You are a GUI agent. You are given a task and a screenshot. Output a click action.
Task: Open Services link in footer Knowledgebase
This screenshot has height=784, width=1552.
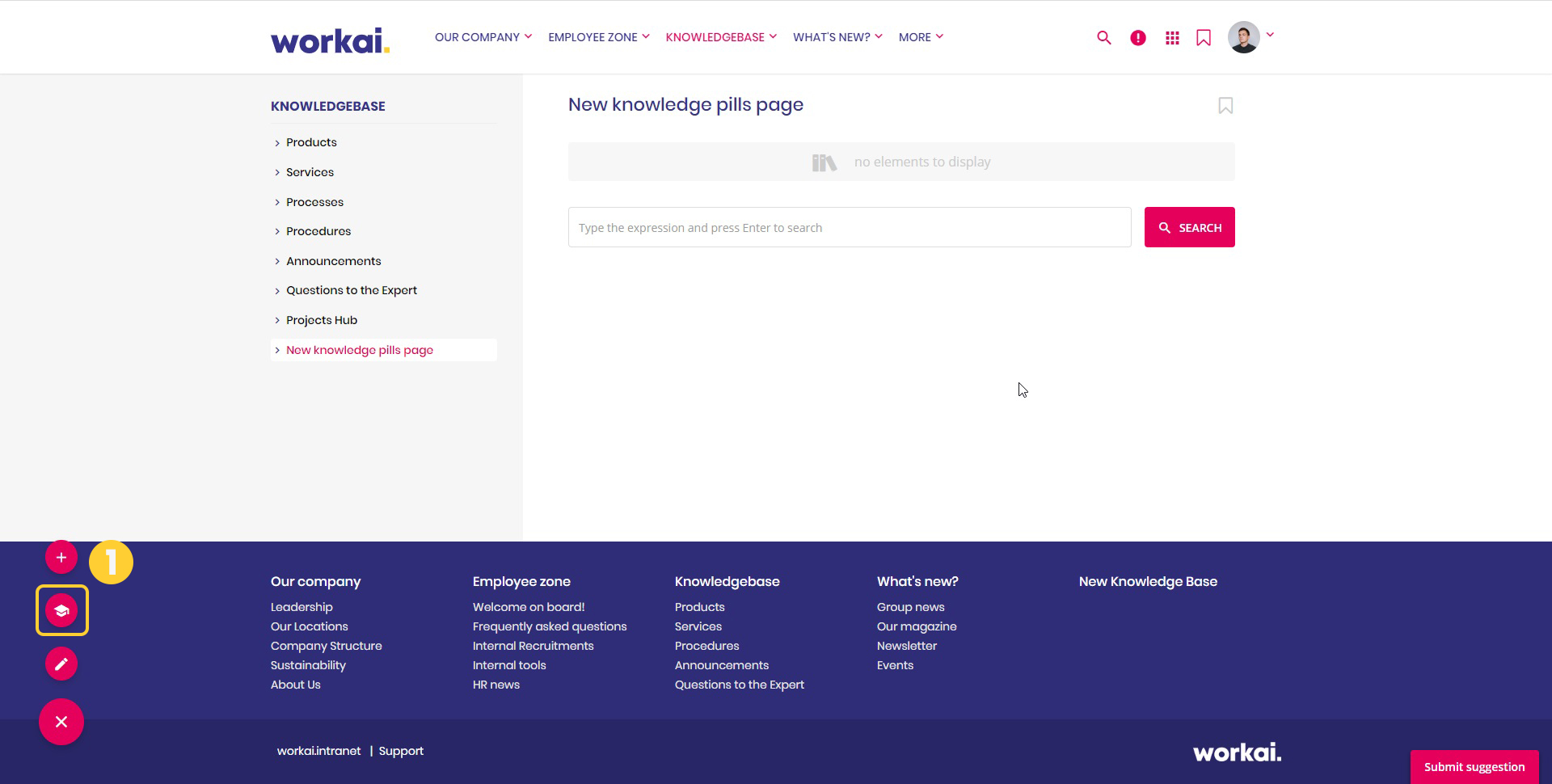pyautogui.click(x=698, y=626)
